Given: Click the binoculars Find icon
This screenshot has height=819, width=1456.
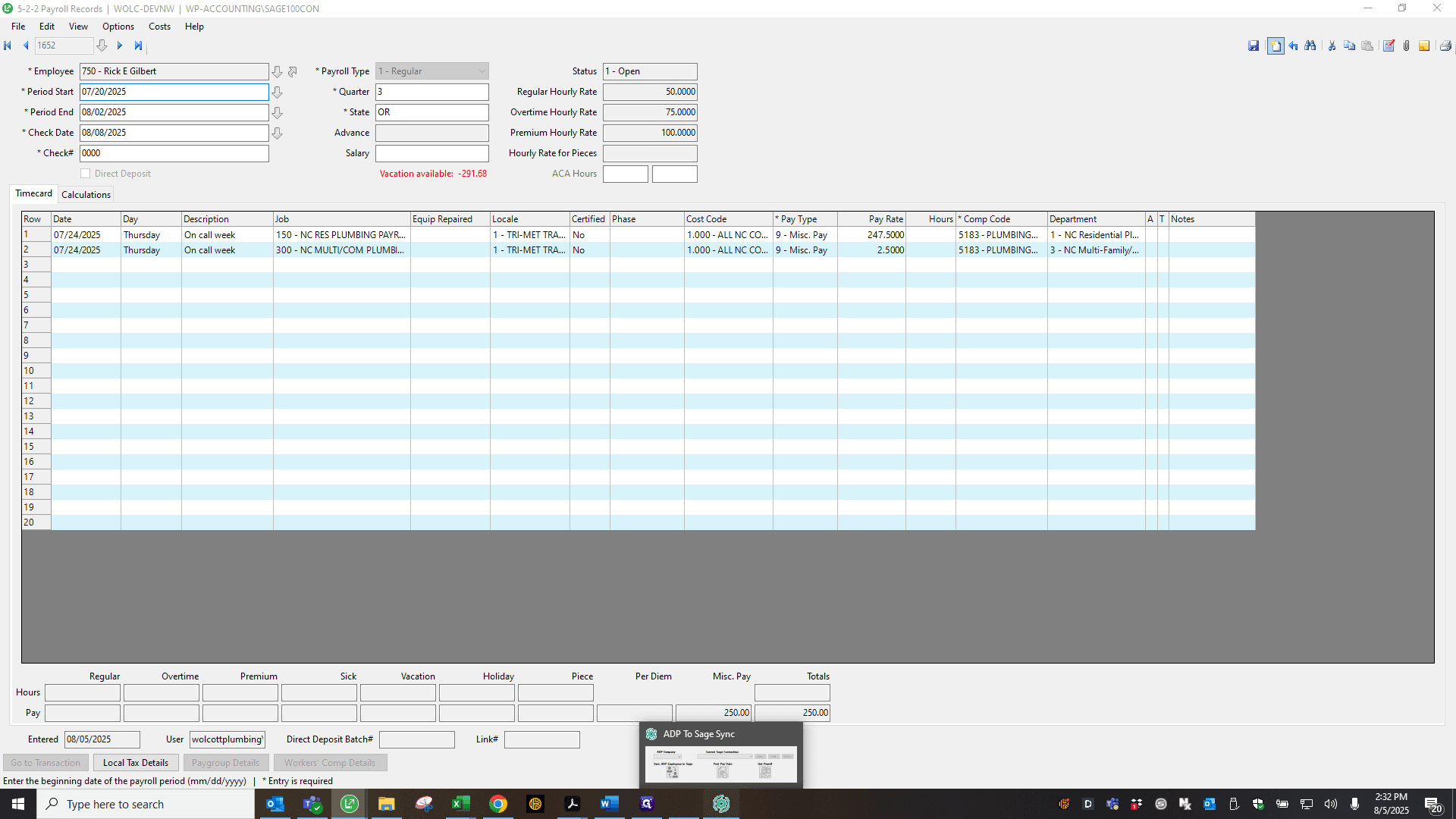Looking at the screenshot, I should click(1310, 46).
